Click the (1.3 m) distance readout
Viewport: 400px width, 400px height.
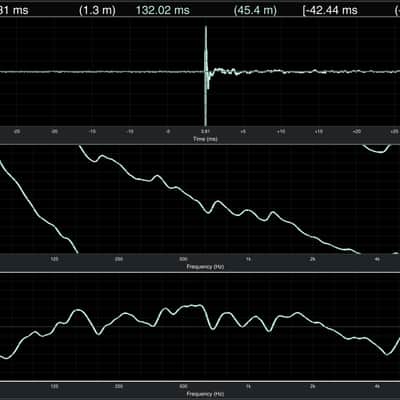[x=97, y=10]
